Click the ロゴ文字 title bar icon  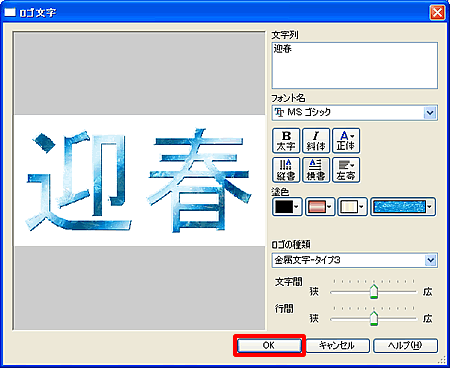click(x=10, y=12)
